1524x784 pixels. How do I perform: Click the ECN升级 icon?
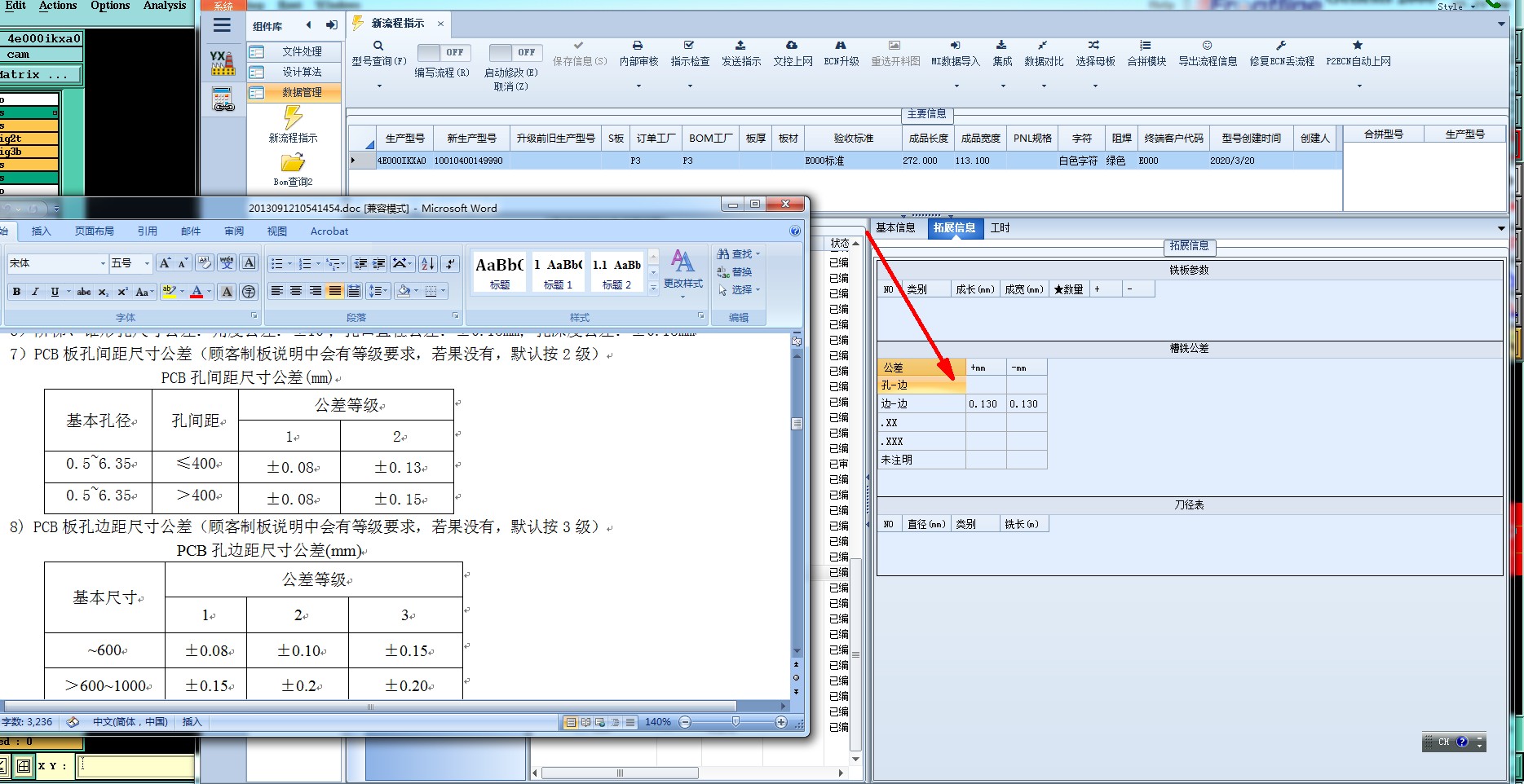(841, 46)
